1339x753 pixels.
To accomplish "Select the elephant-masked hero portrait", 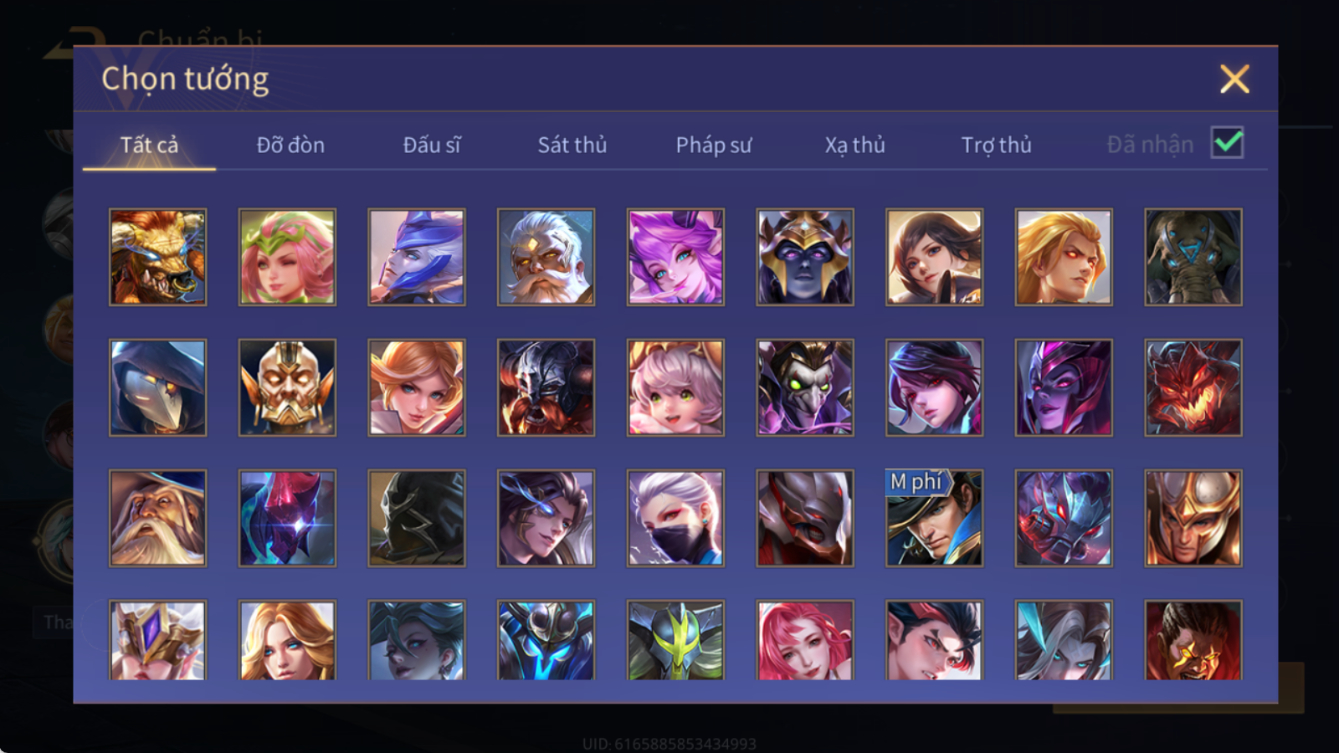I will (1193, 257).
